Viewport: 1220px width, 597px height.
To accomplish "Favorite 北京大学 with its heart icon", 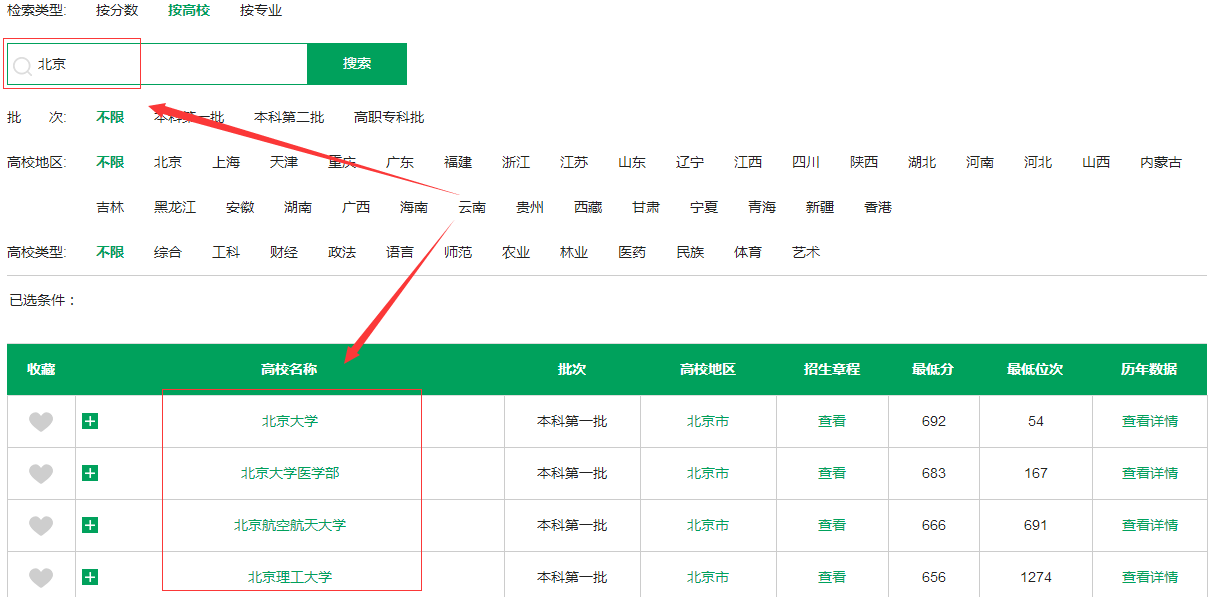I will click(x=41, y=422).
